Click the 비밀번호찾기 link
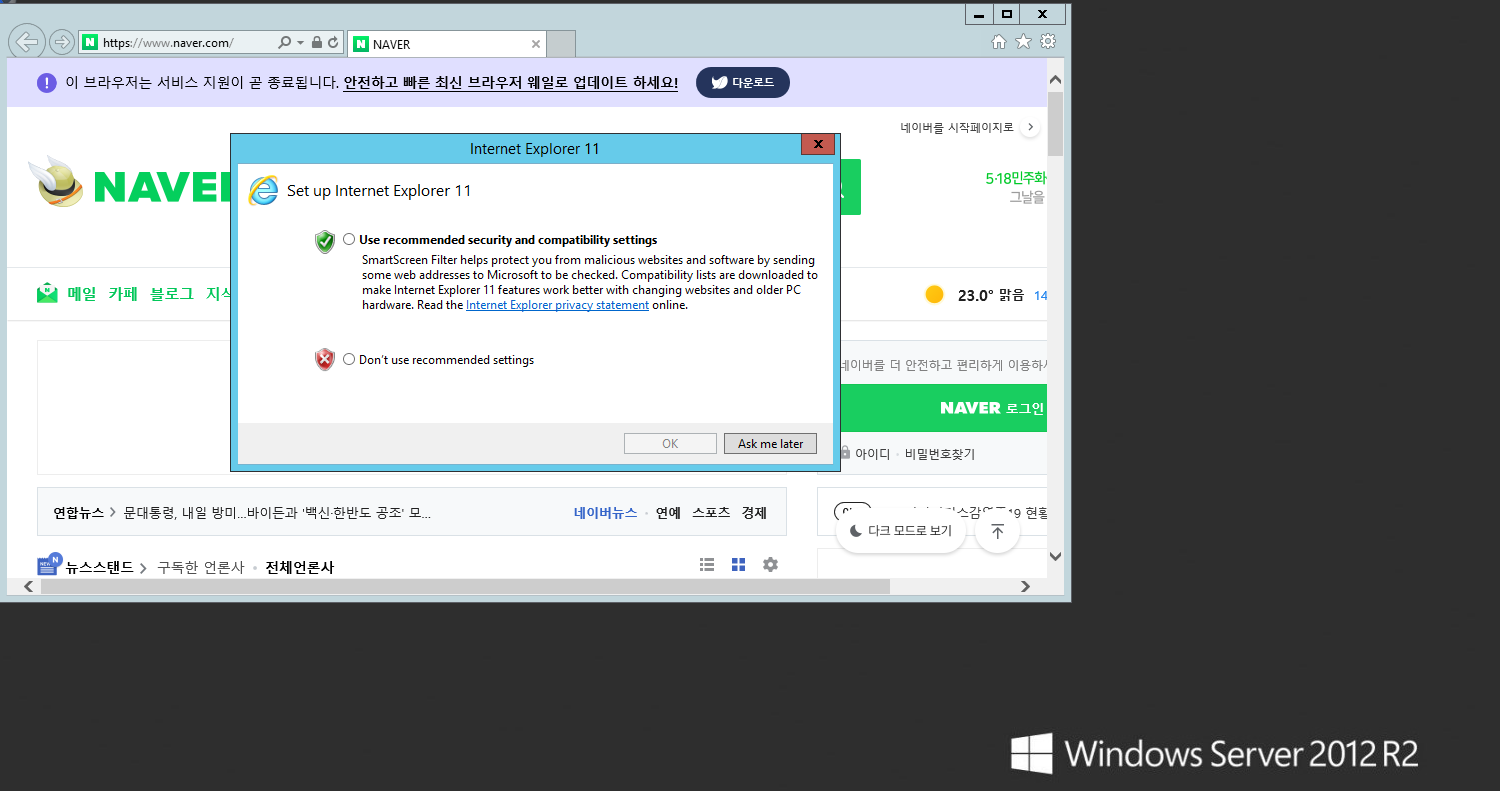 [x=940, y=454]
